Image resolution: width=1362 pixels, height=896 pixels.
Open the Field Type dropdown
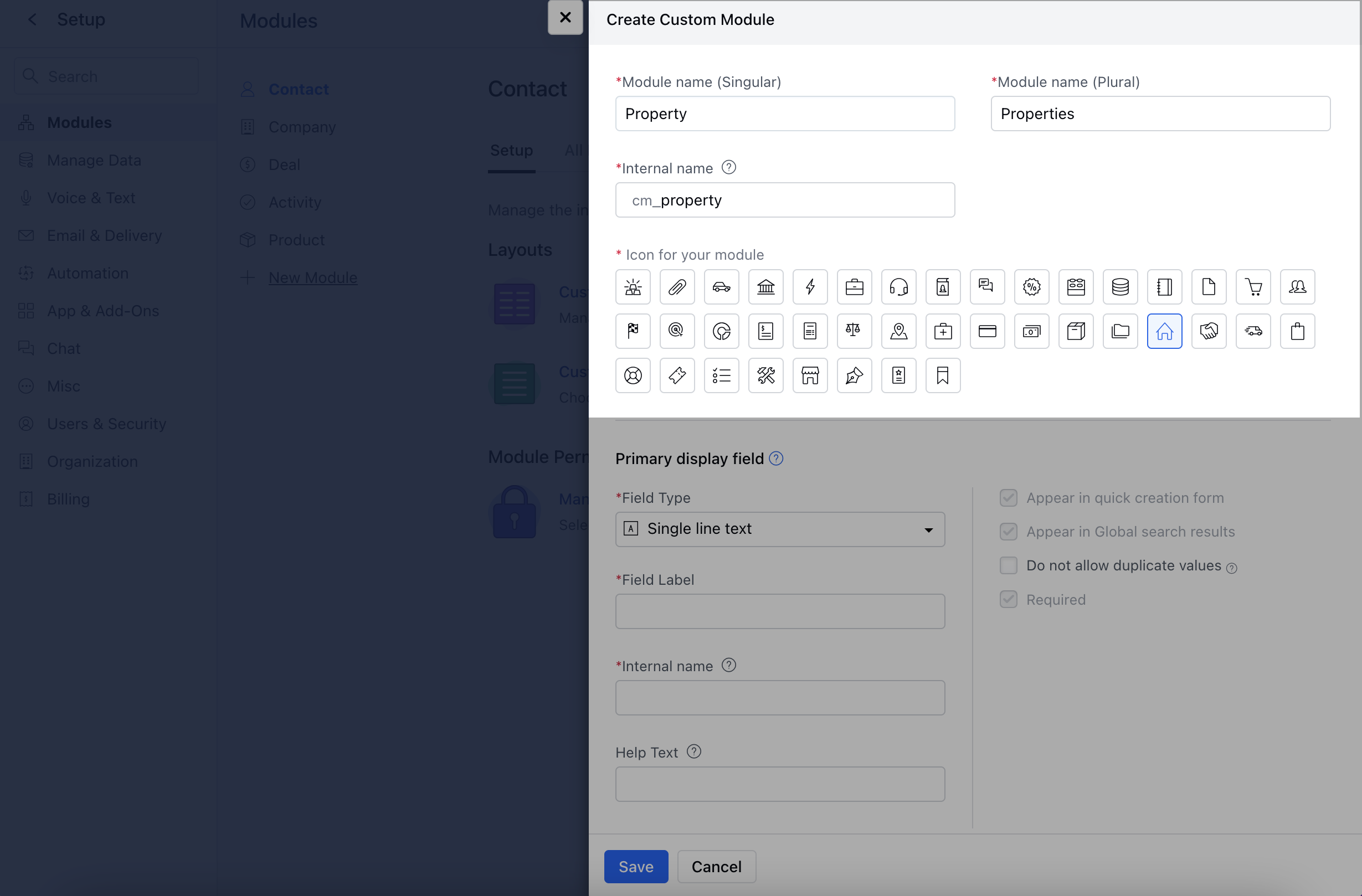(780, 529)
